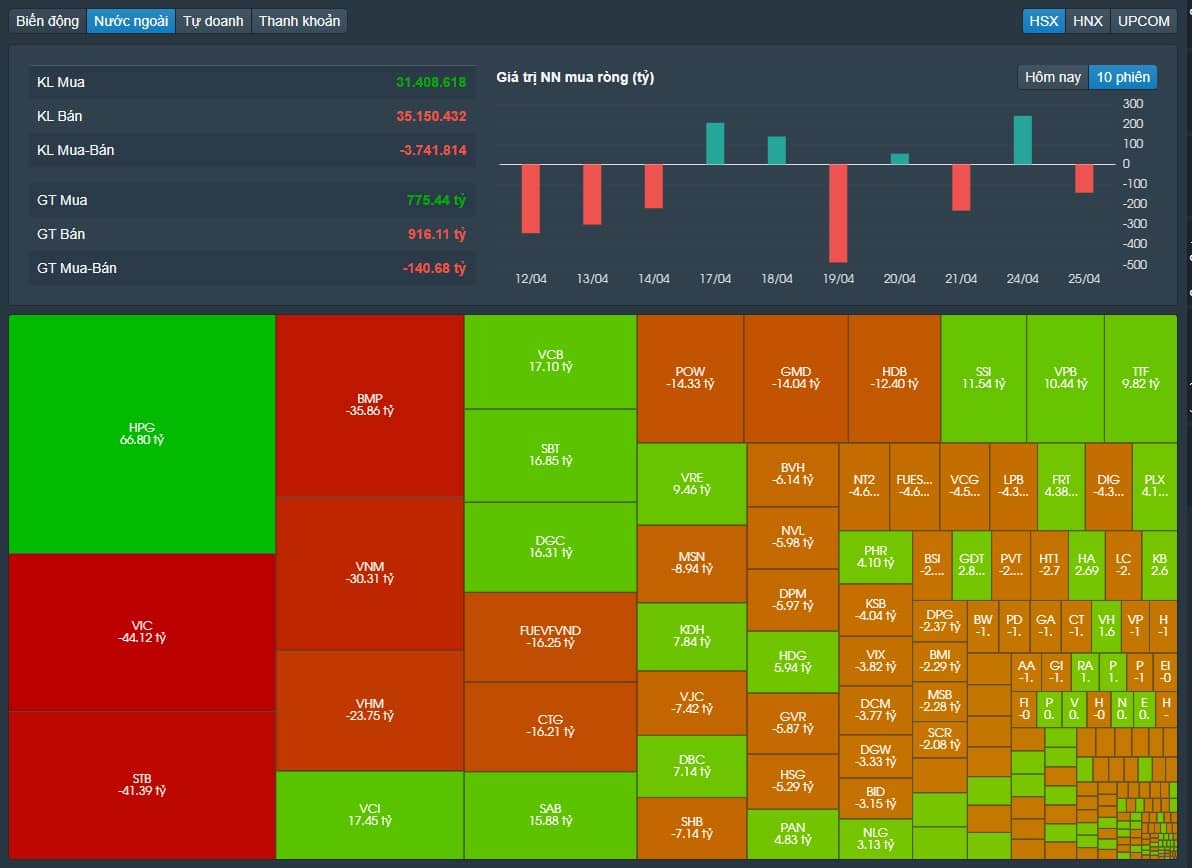Select the VNM -30.31 tỷ cell
1192x868 pixels.
click(x=370, y=573)
